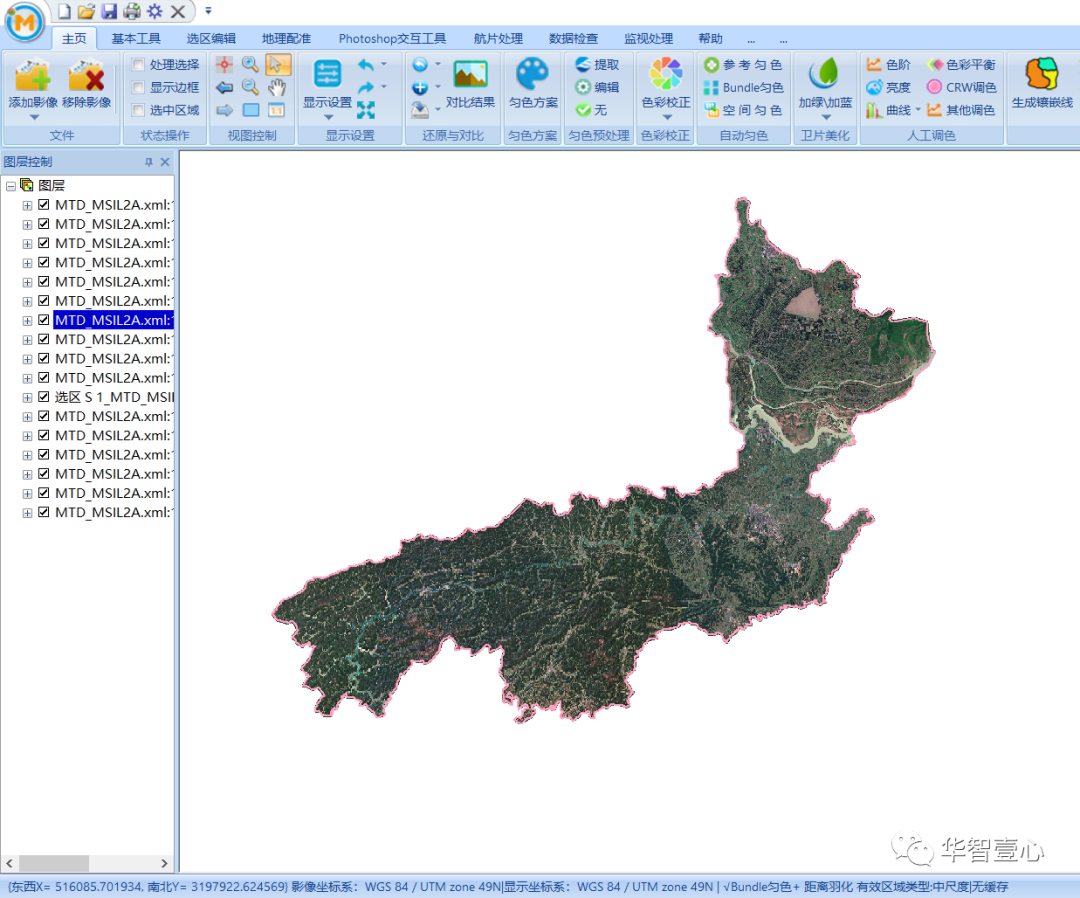Switch to the 地理配准 tab
Image resolution: width=1080 pixels, height=898 pixels.
tap(286, 39)
